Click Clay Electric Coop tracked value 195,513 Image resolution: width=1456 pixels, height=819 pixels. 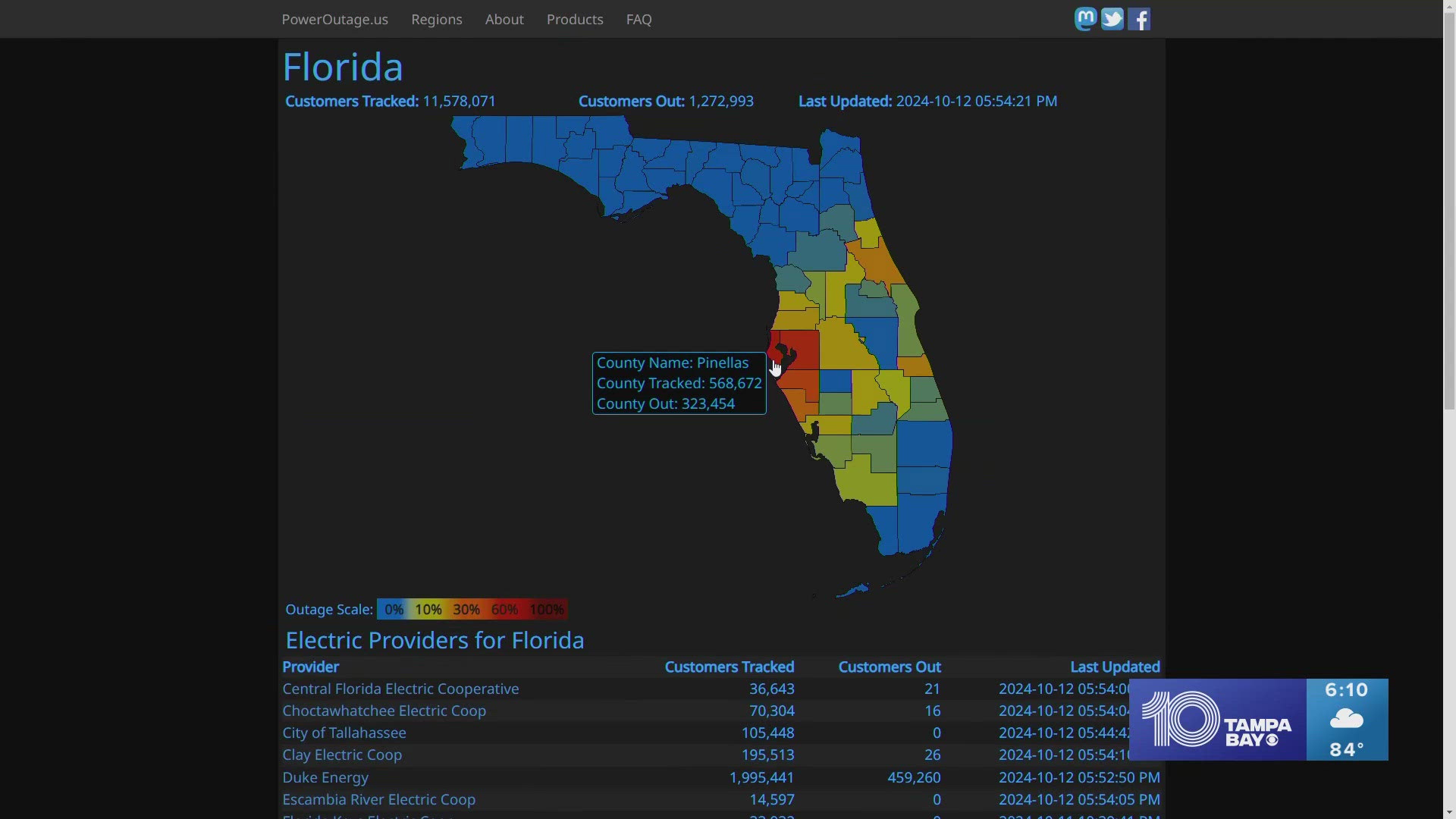point(767,755)
